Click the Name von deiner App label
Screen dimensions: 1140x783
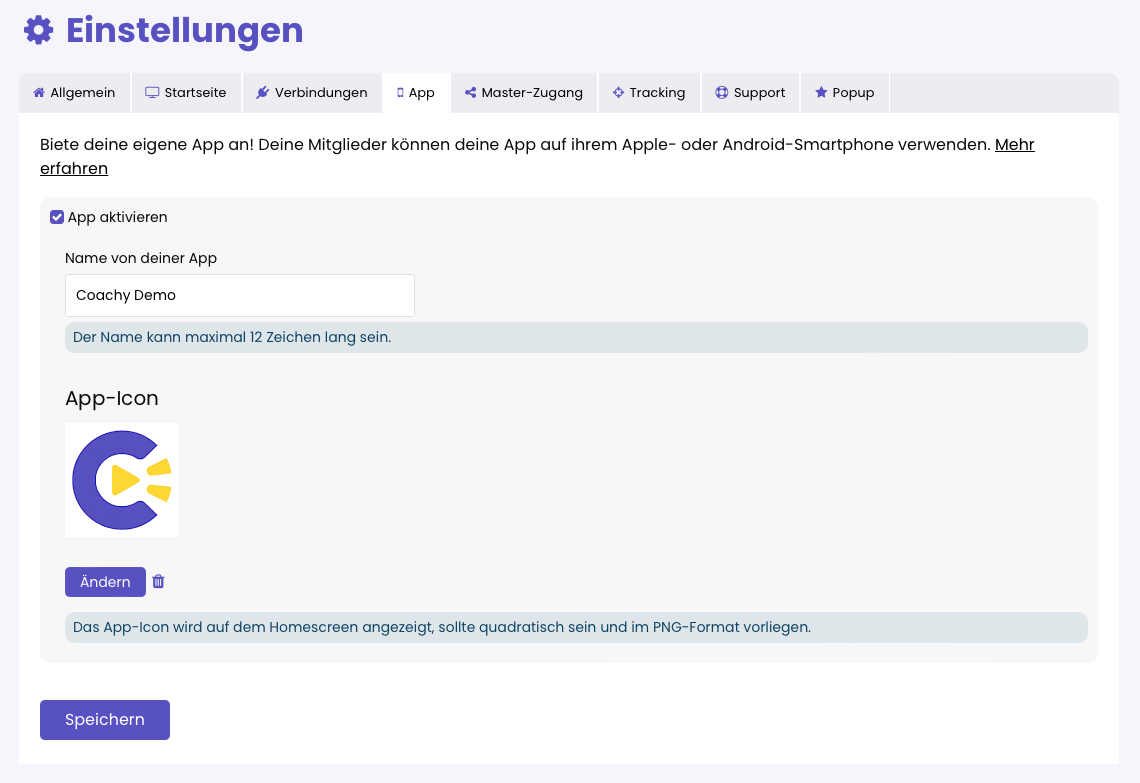[141, 258]
